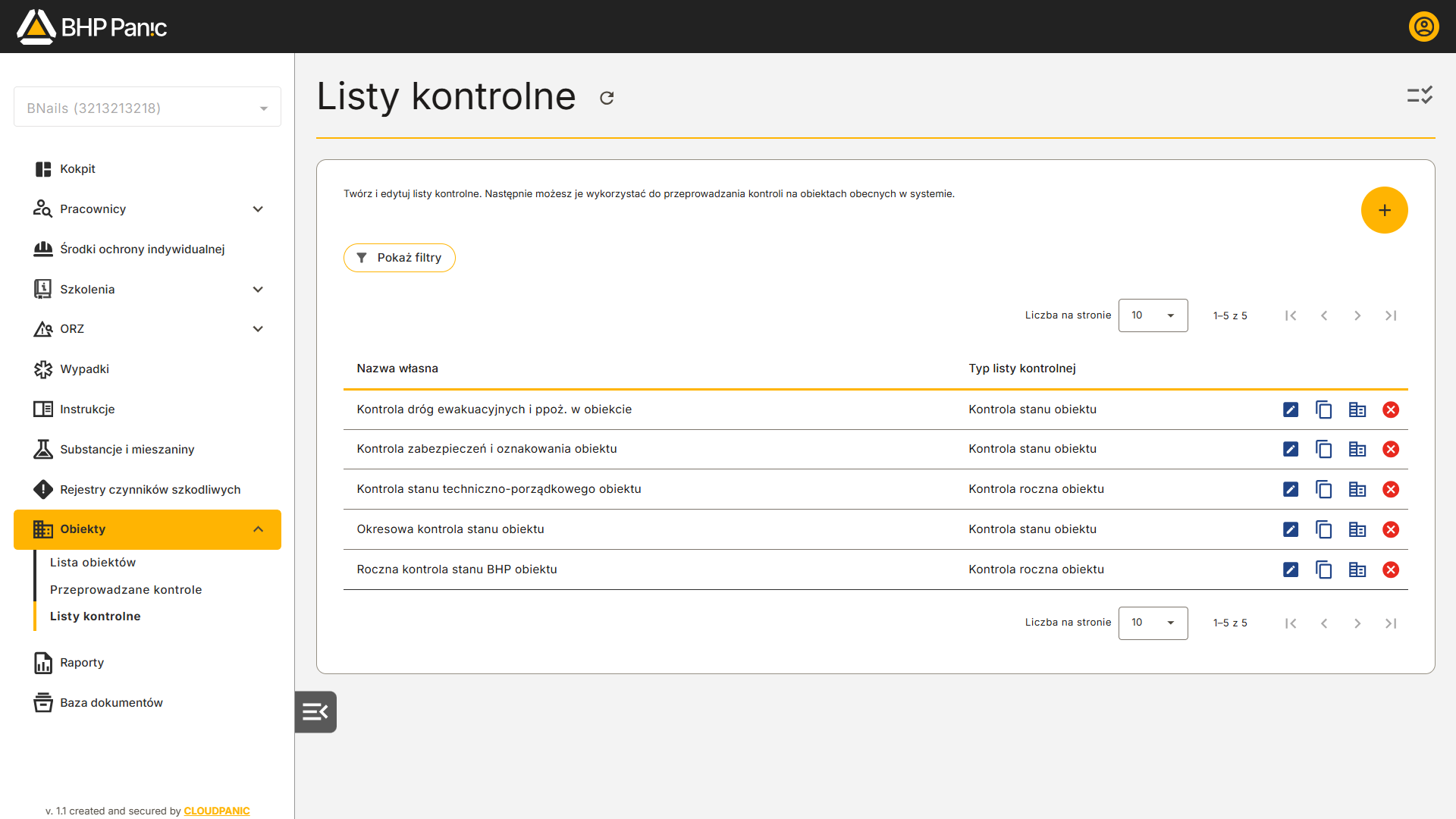
Task: Sort by Typ listy kontrolnej column header
Action: [1021, 369]
